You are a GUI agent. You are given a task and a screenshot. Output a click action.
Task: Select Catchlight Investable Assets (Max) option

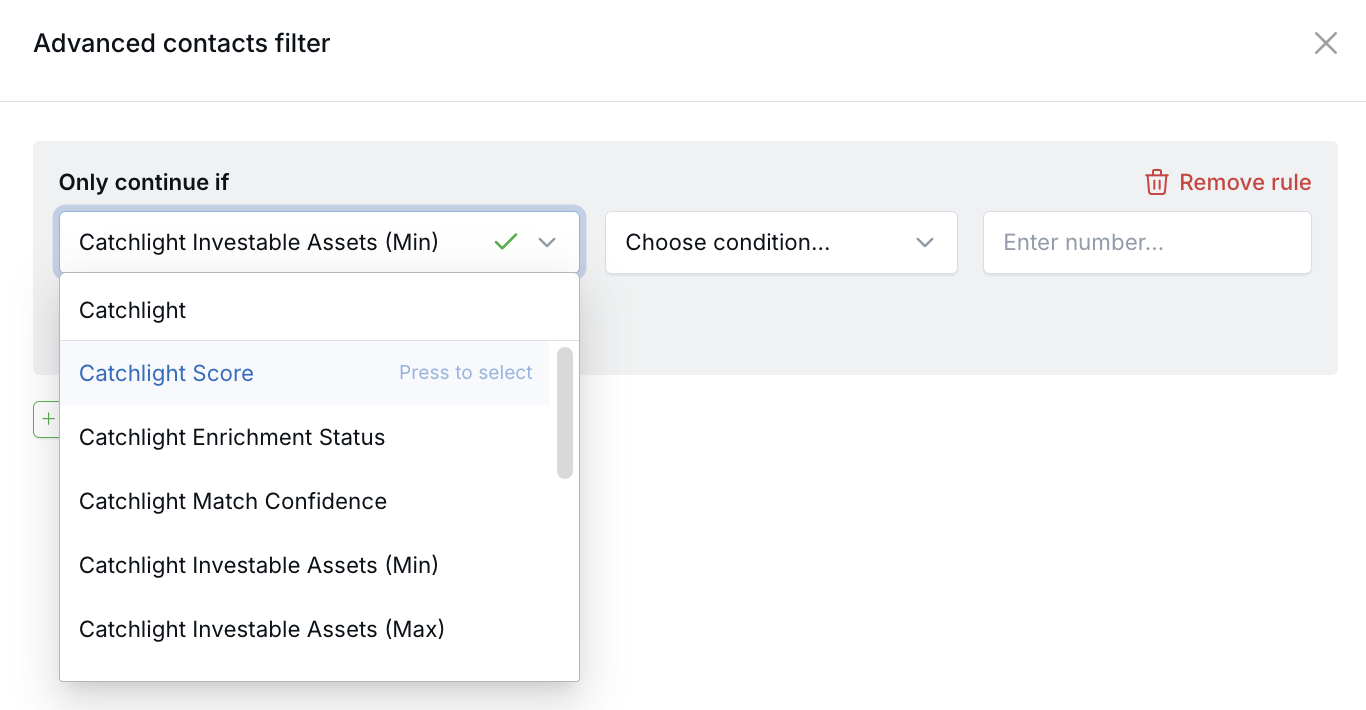261,629
